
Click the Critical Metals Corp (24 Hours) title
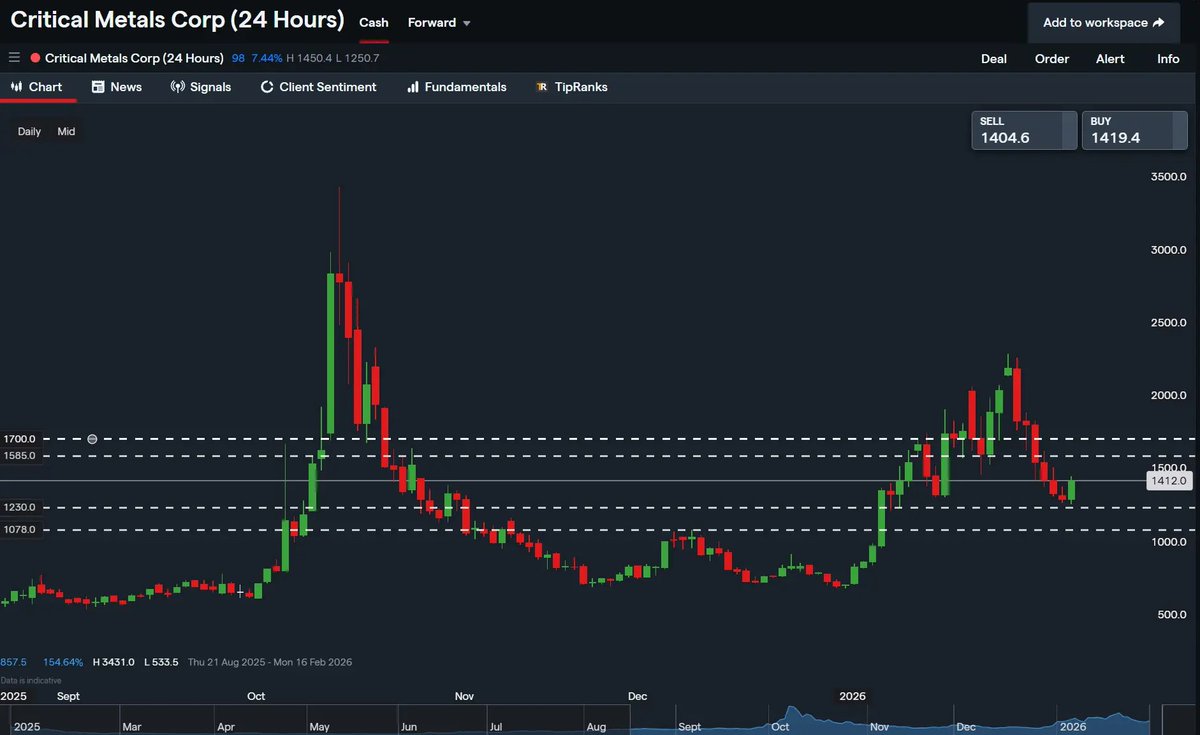click(x=177, y=19)
